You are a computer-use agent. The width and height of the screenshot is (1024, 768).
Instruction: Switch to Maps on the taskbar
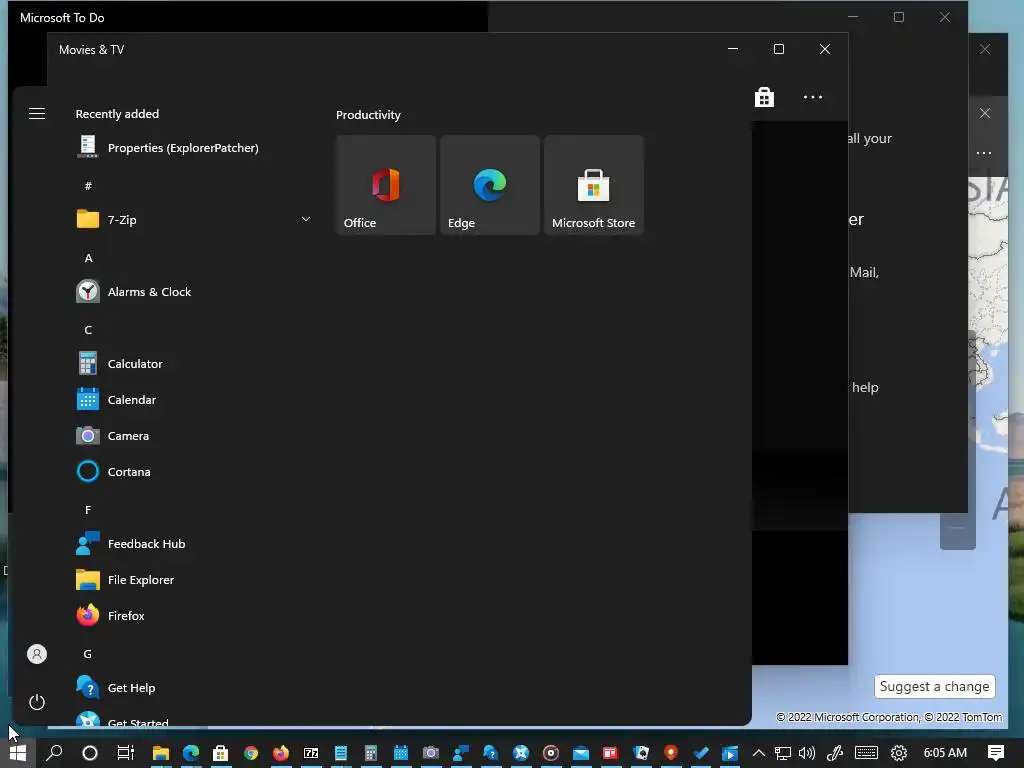671,753
